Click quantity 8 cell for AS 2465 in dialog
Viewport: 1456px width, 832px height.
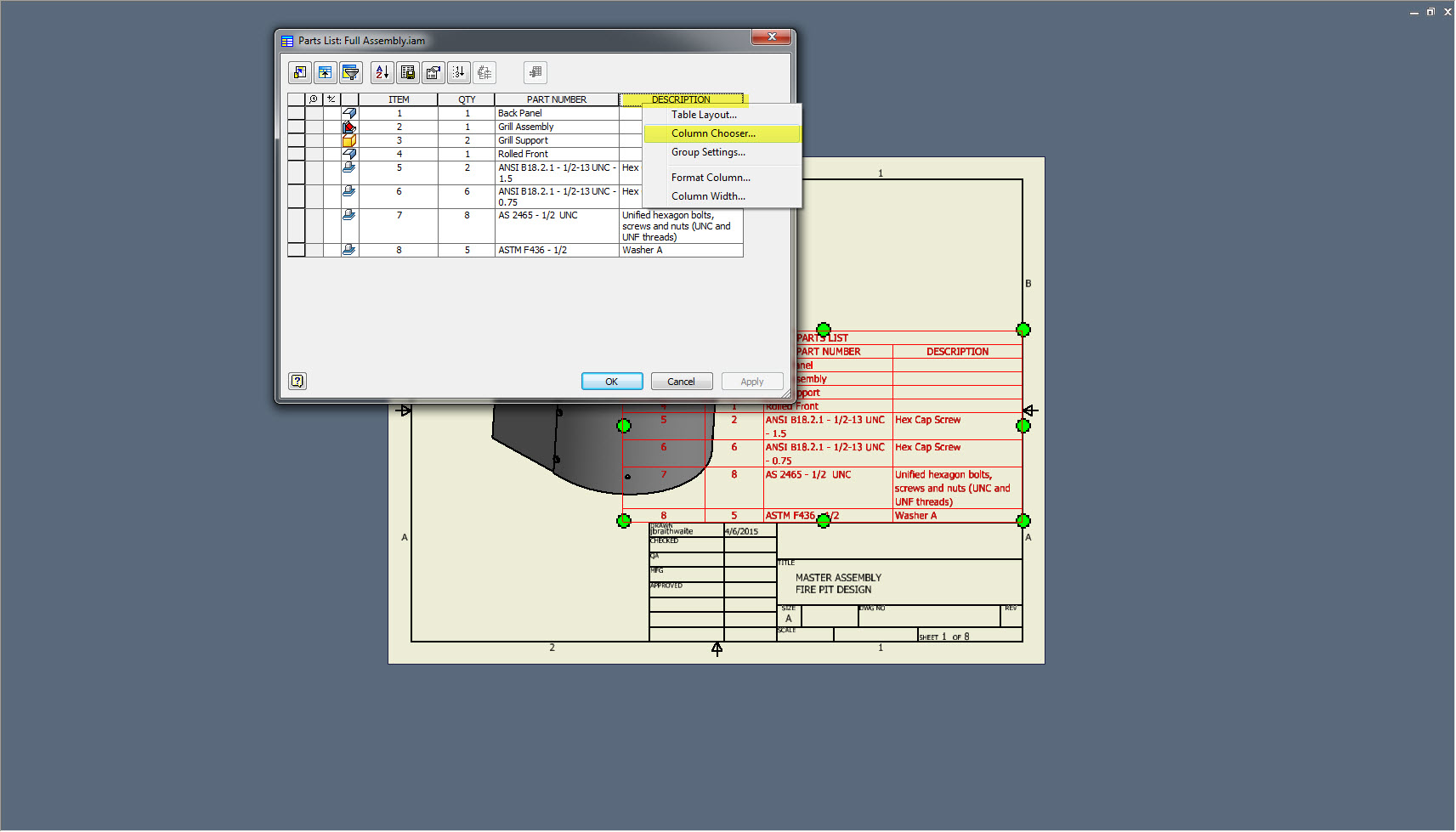[x=467, y=226]
